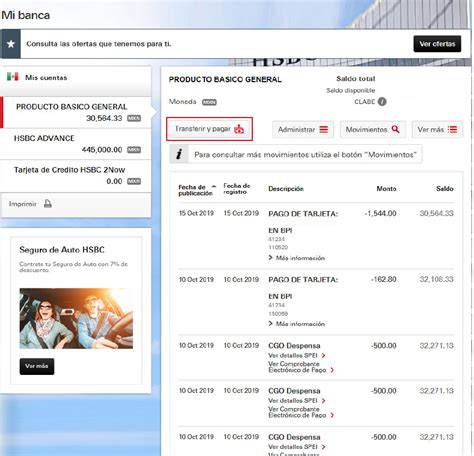Click Descripción column header

286,189
